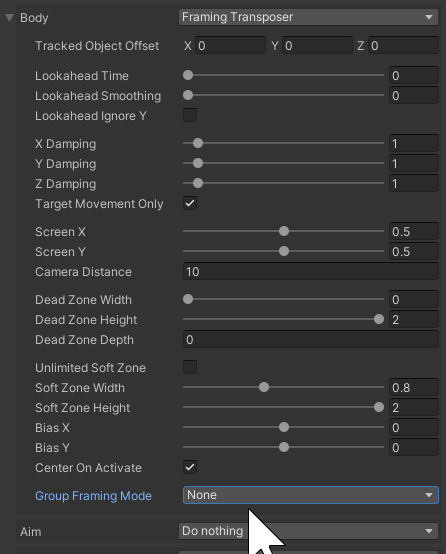Click the Tracked Object Offset Z field
This screenshot has height=554, width=446.
404,46
